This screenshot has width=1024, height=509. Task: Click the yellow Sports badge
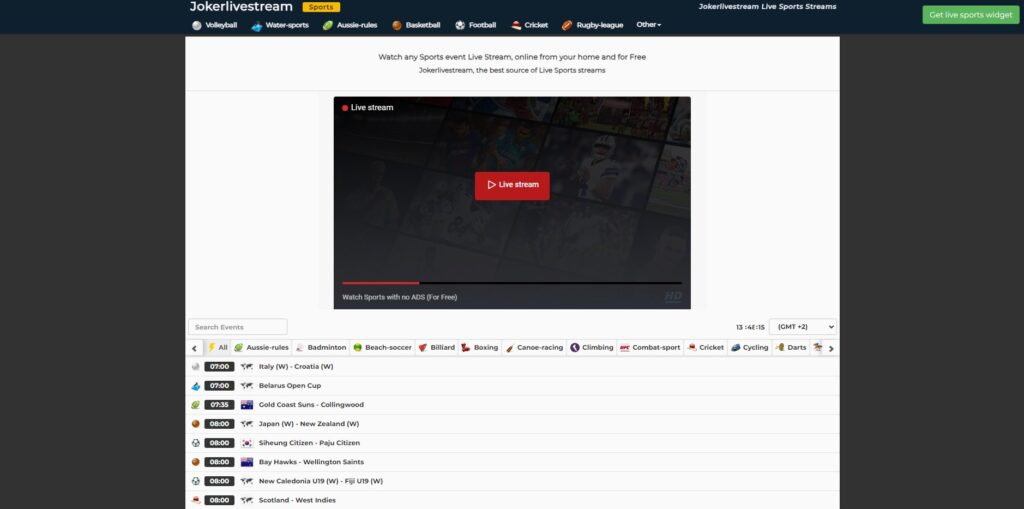click(321, 7)
